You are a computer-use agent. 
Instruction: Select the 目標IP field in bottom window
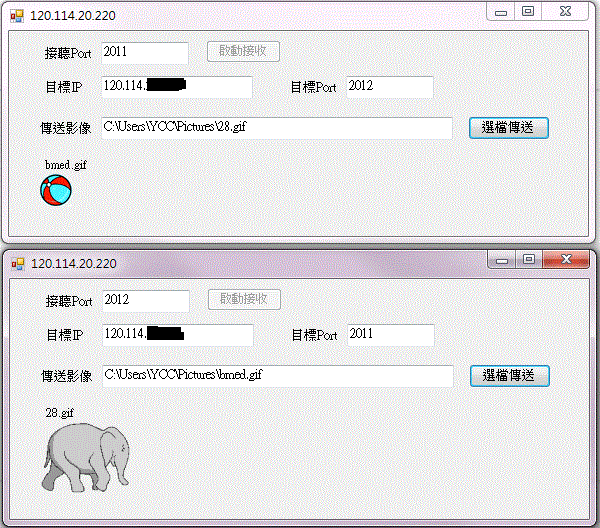pyautogui.click(x=178, y=335)
